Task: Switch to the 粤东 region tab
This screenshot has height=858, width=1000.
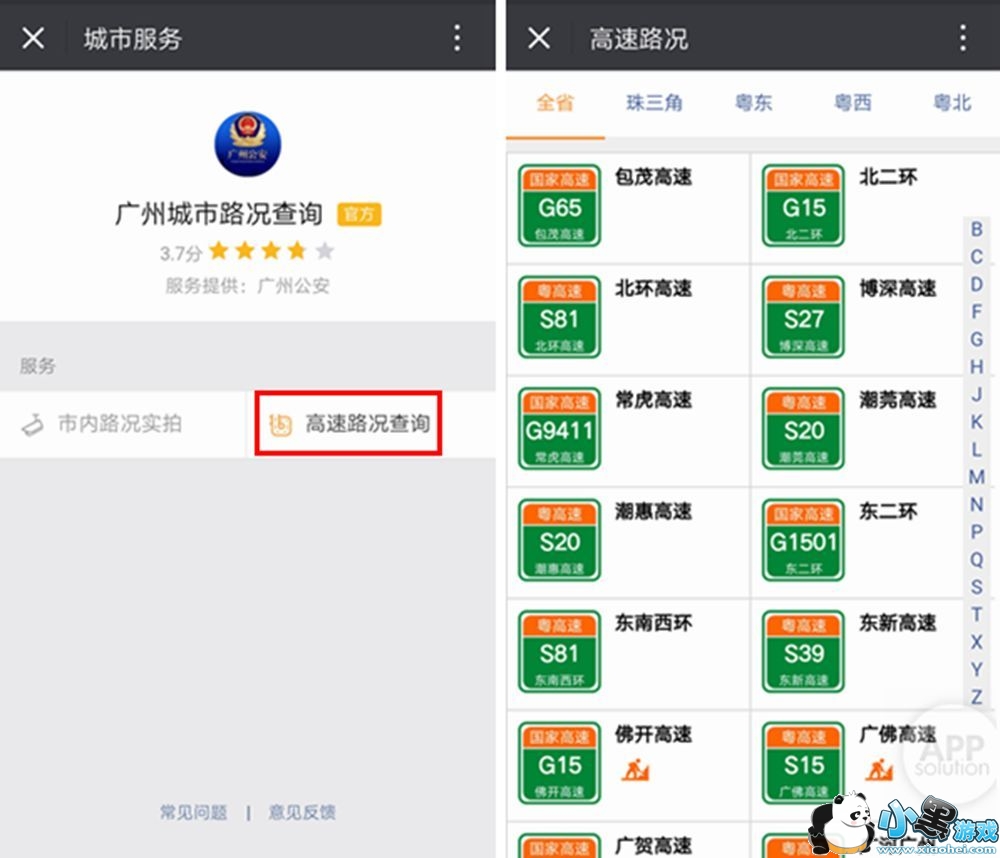Action: tap(753, 103)
